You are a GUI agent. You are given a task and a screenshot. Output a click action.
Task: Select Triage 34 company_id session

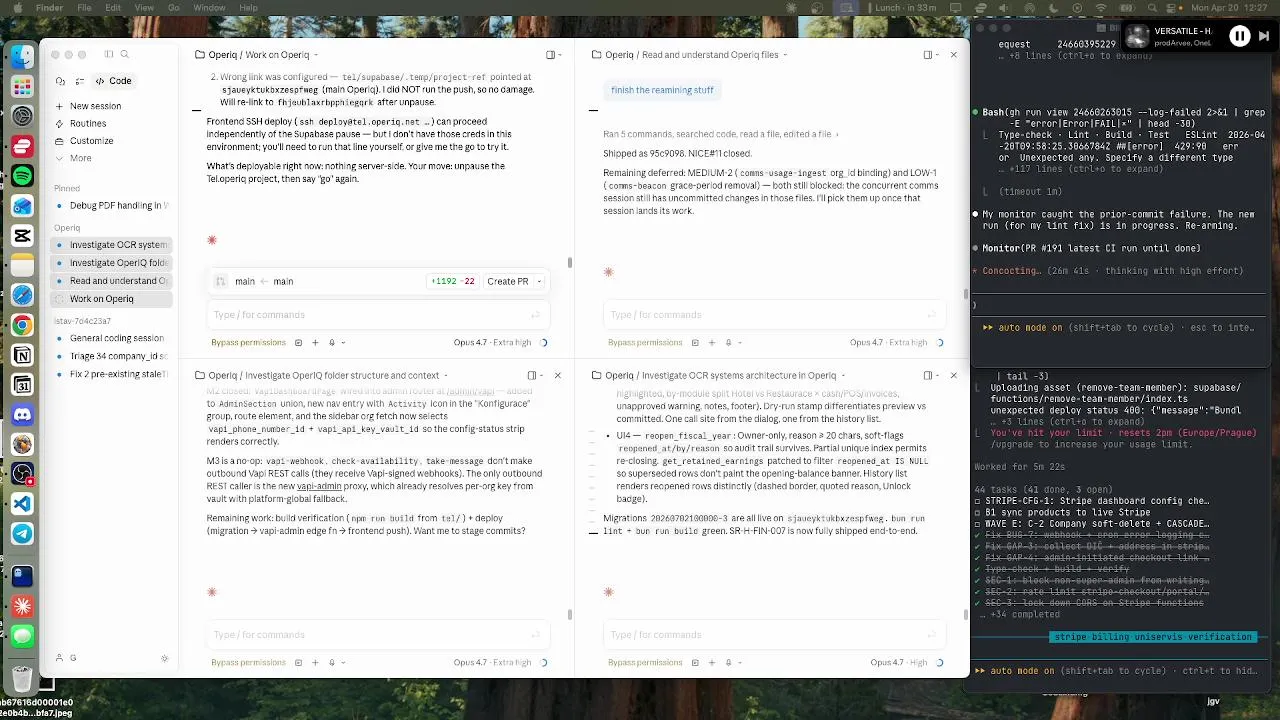pyautogui.click(x=113, y=356)
